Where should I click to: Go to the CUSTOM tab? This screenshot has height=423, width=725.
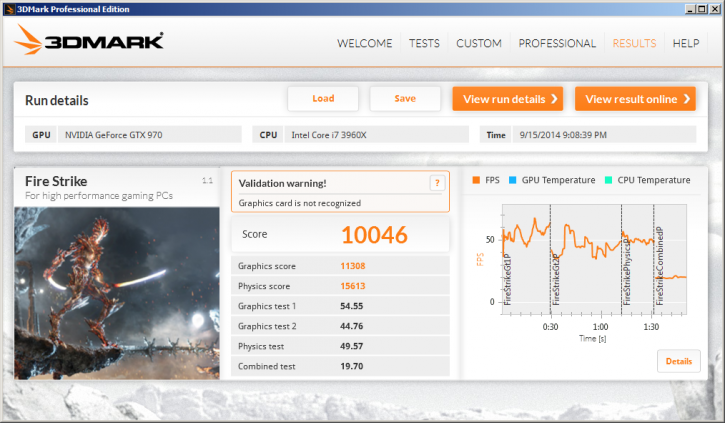point(479,43)
